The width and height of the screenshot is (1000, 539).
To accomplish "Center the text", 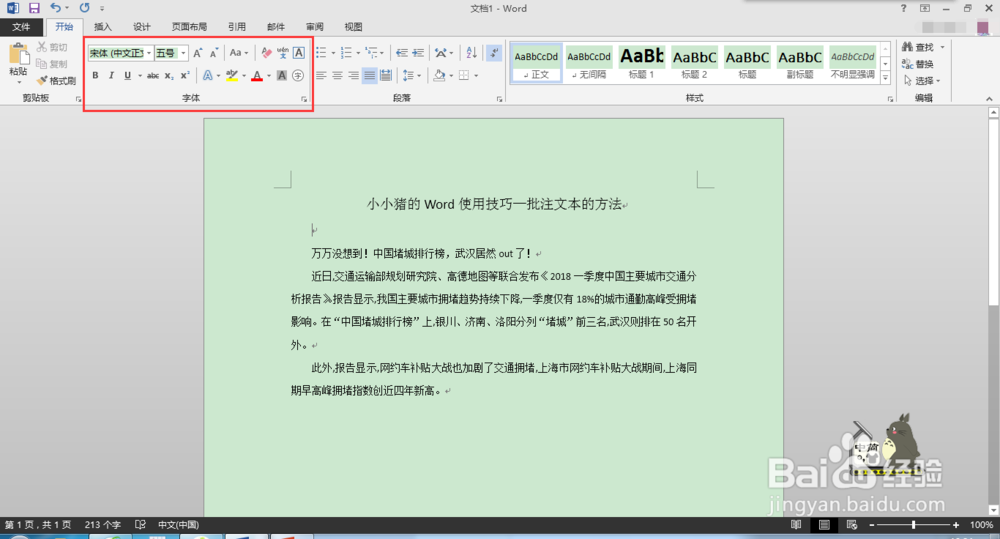I will (337, 75).
